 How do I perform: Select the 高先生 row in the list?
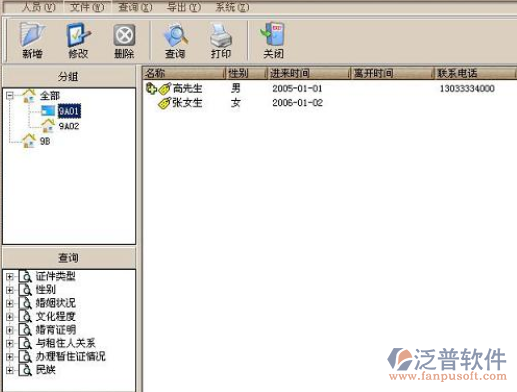coord(330,88)
